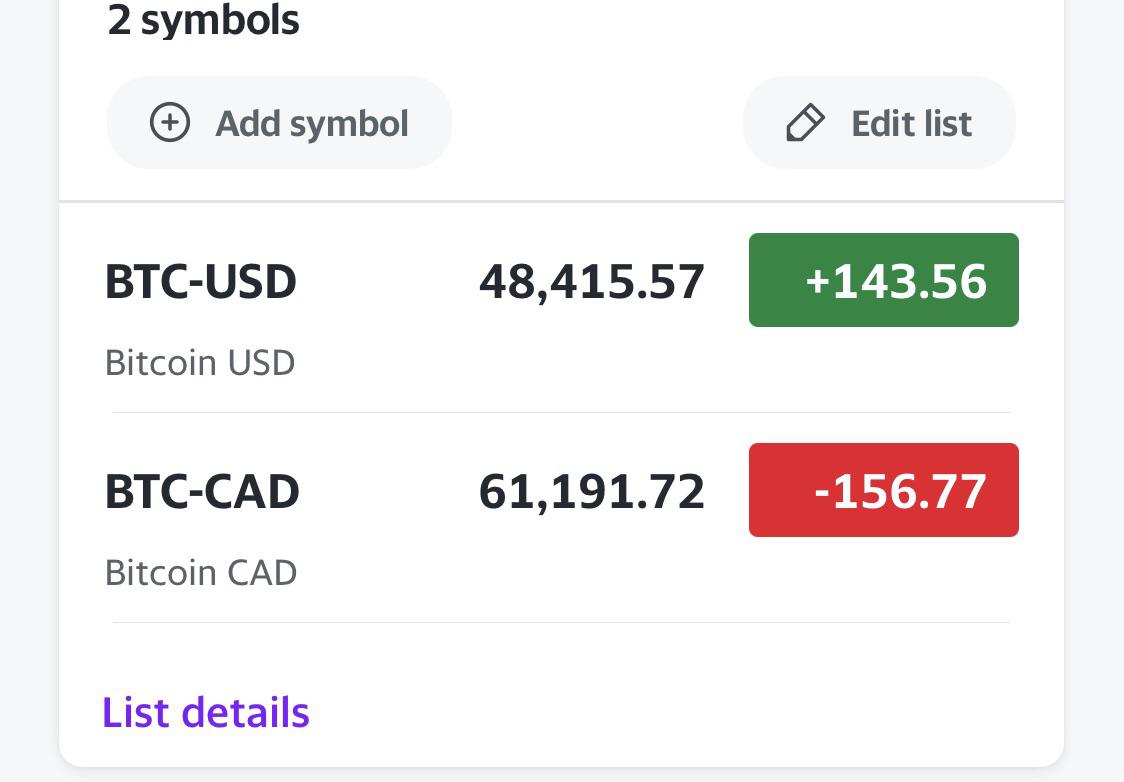This screenshot has width=1124, height=782.
Task: Click empty space between Add symbol and Edit list
Action: click(x=597, y=123)
